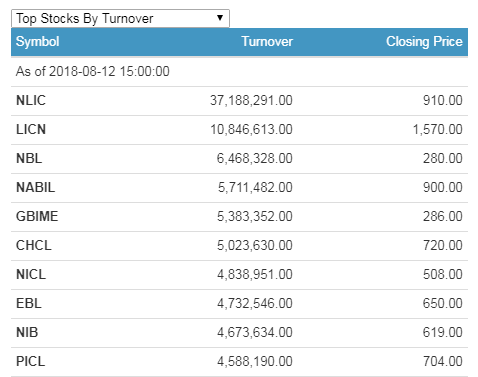Select the NBL stock symbol
This screenshot has width=478, height=377.
pos(29,158)
